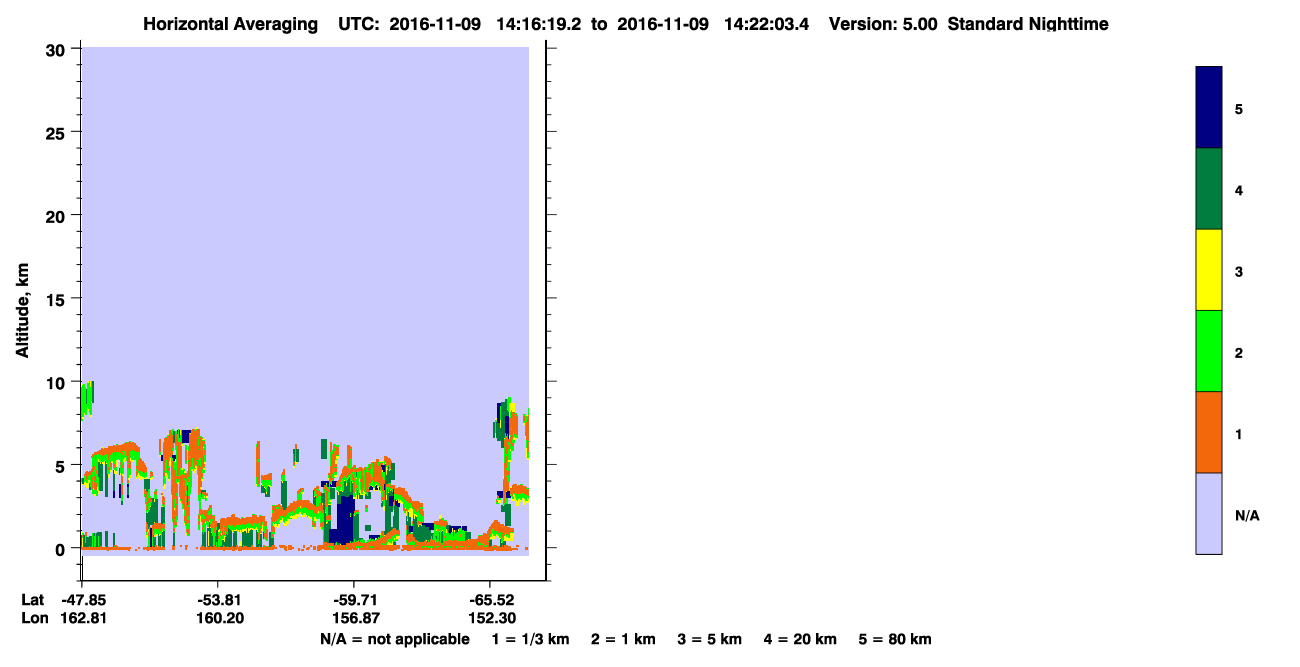1300x667 pixels.
Task: Click the longitude value '152.30'
Action: (x=491, y=618)
